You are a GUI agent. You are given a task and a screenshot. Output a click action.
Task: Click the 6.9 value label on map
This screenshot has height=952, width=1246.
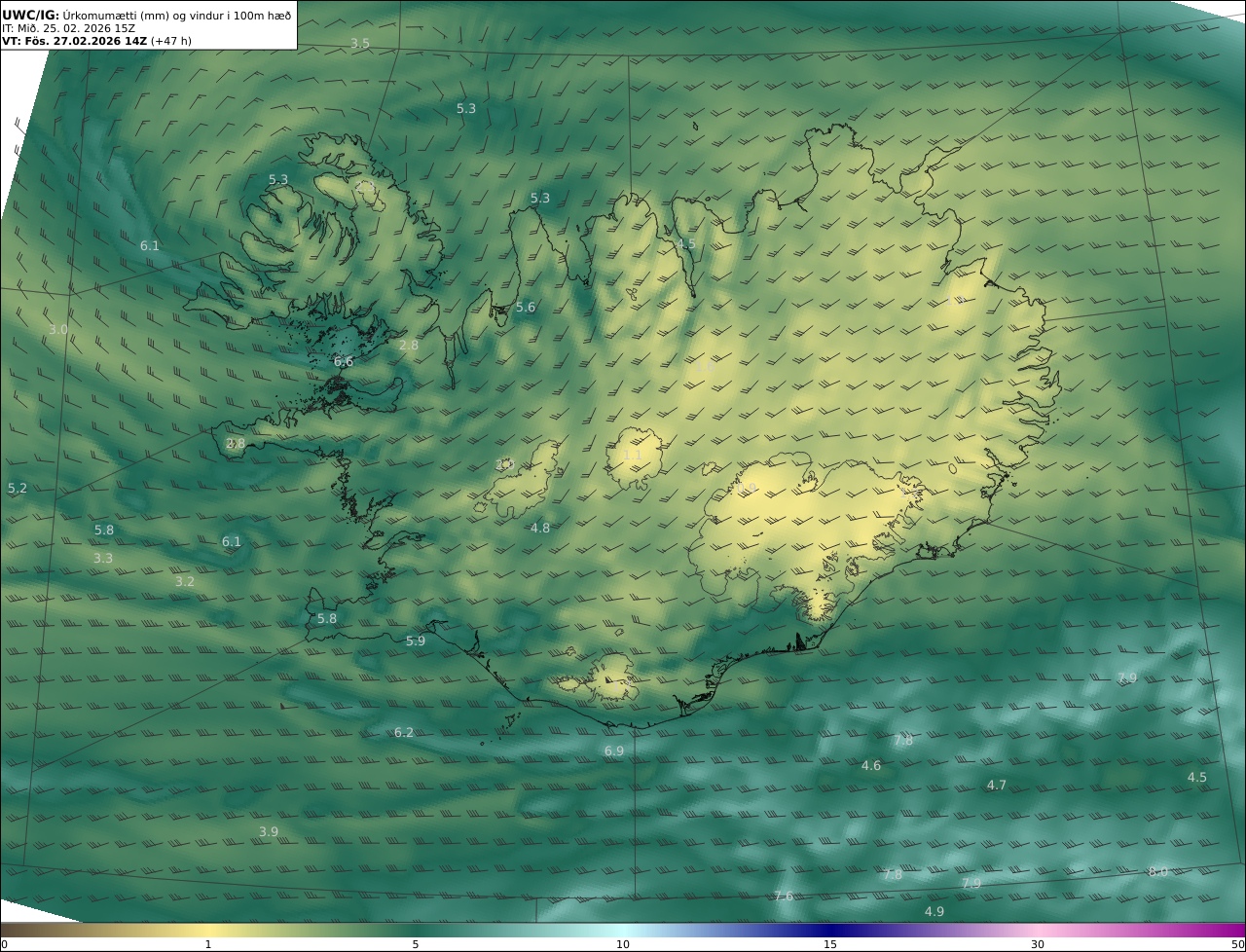pos(614,751)
